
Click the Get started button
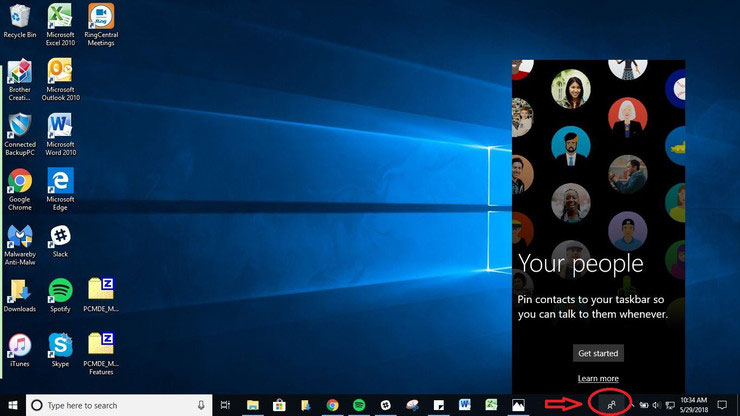click(x=598, y=353)
